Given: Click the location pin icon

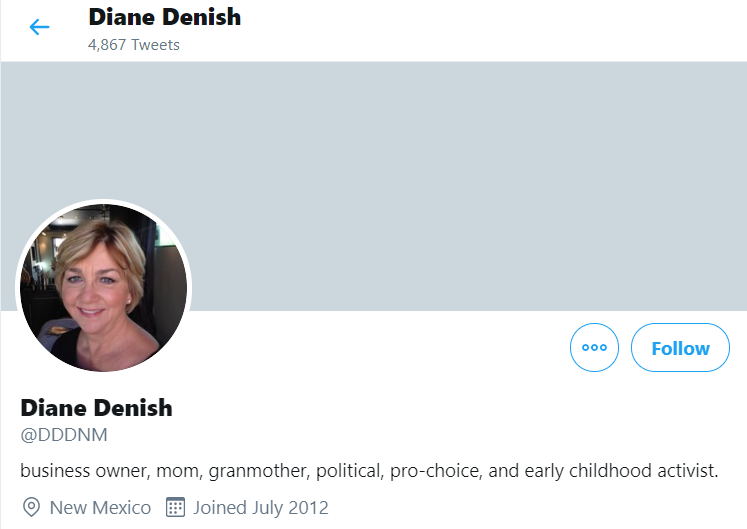Looking at the screenshot, I should point(31,507).
